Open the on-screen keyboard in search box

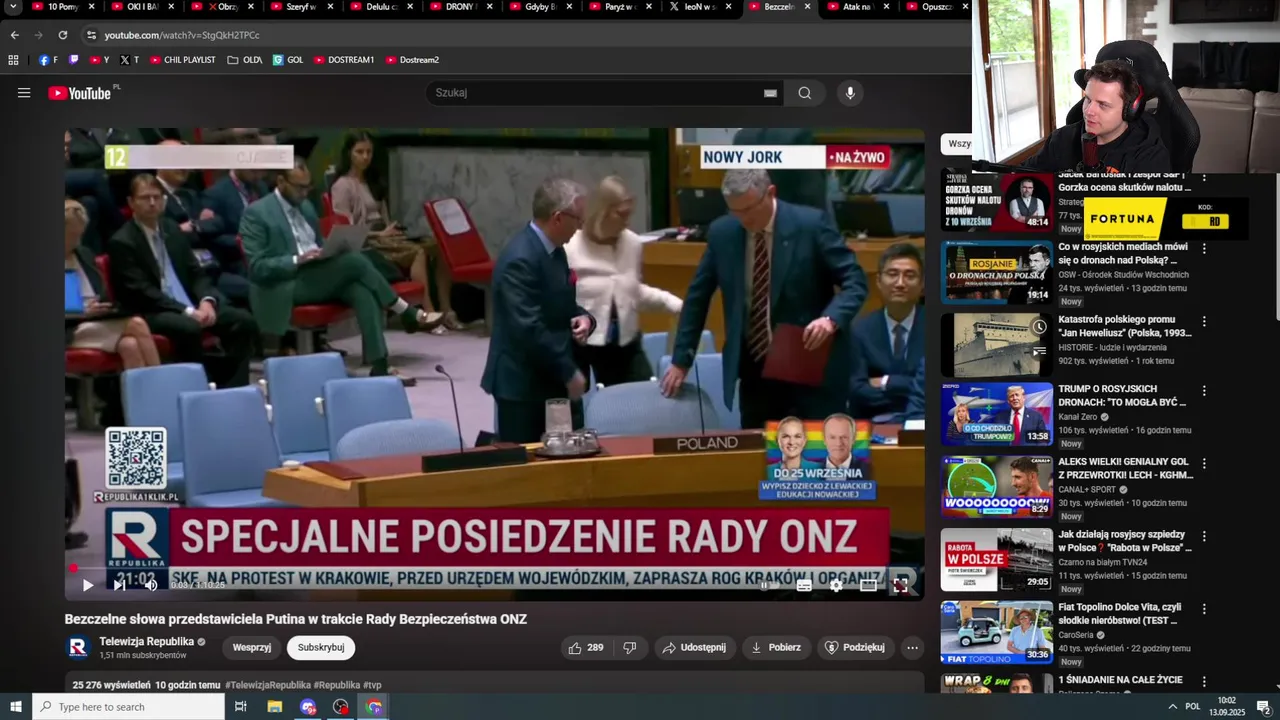(770, 93)
